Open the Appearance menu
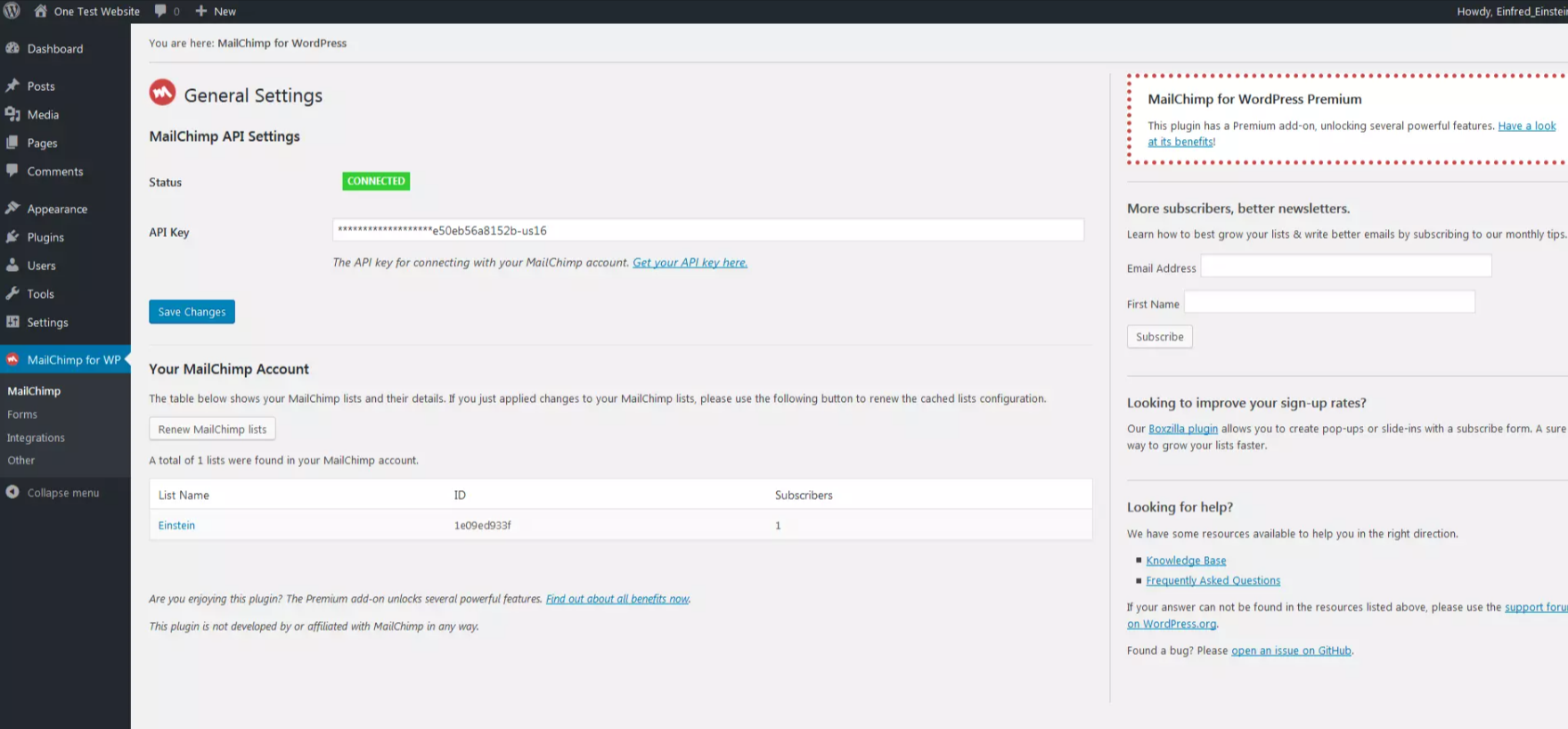Image resolution: width=1568 pixels, height=729 pixels. pos(57,209)
